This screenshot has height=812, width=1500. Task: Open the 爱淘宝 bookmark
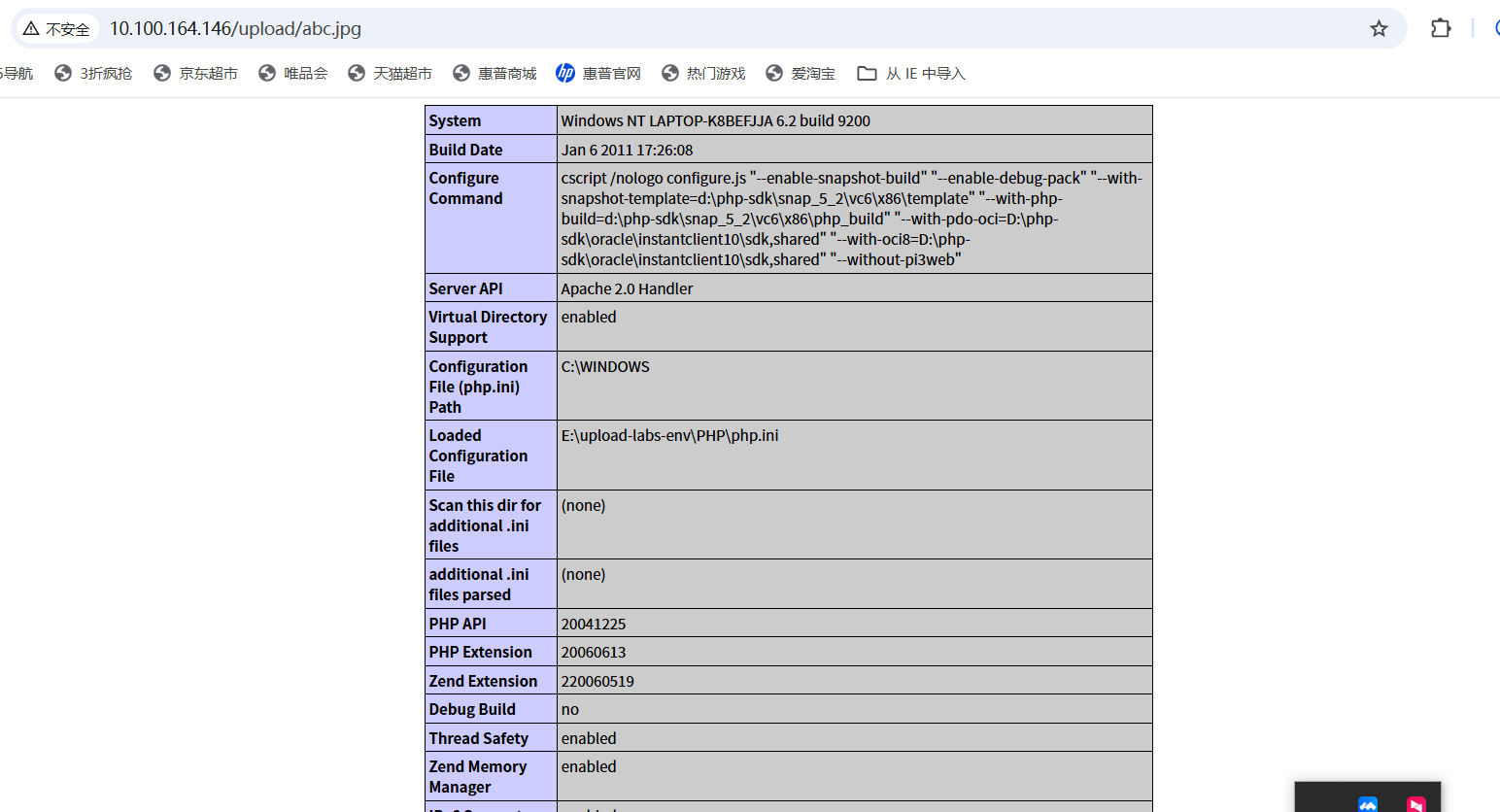click(801, 73)
